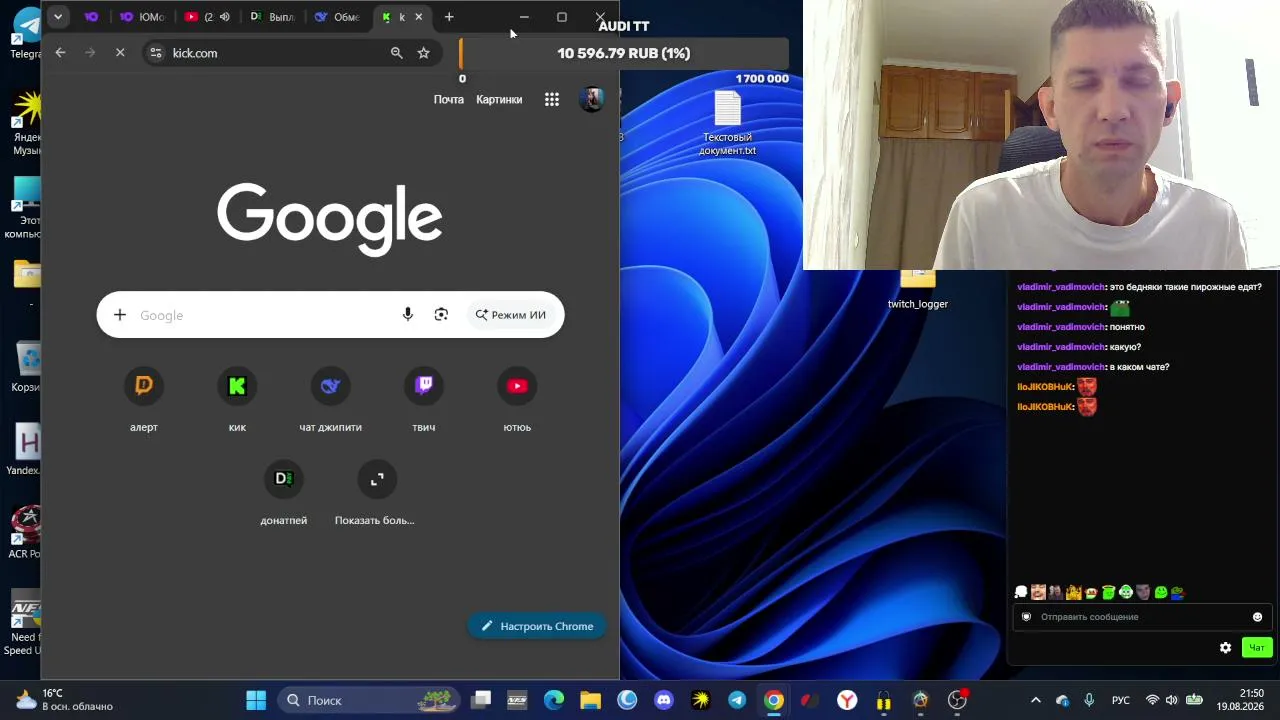The width and height of the screenshot is (1280, 720).
Task: Open the ютюб shortcut
Action: coord(517,399)
